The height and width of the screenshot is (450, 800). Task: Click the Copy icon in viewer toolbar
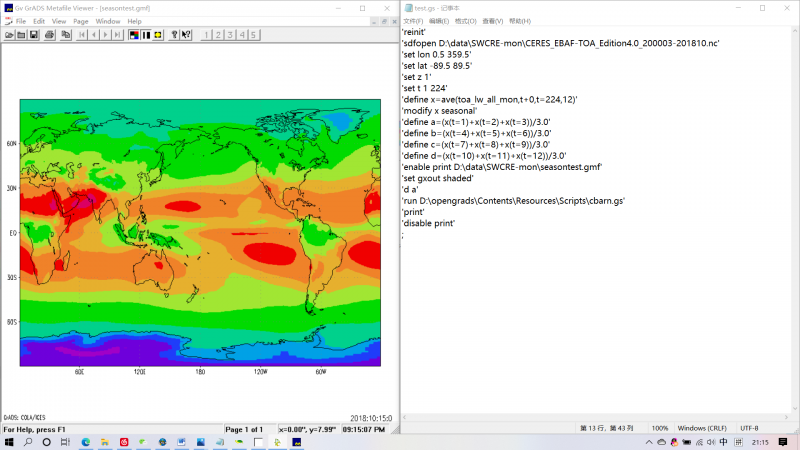(66, 35)
